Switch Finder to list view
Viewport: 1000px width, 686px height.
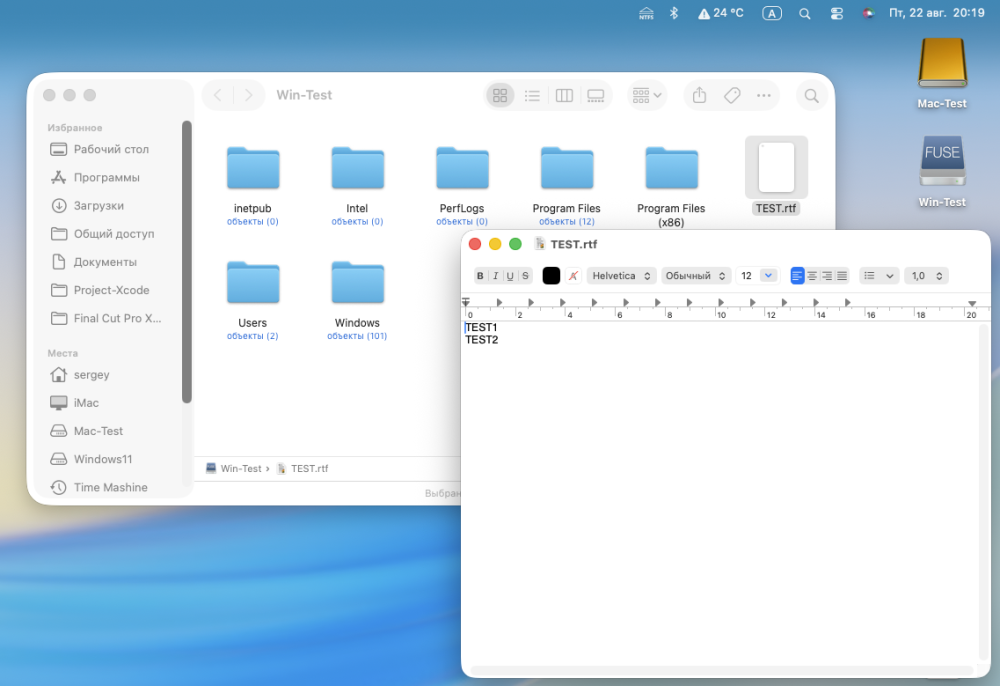coord(532,96)
